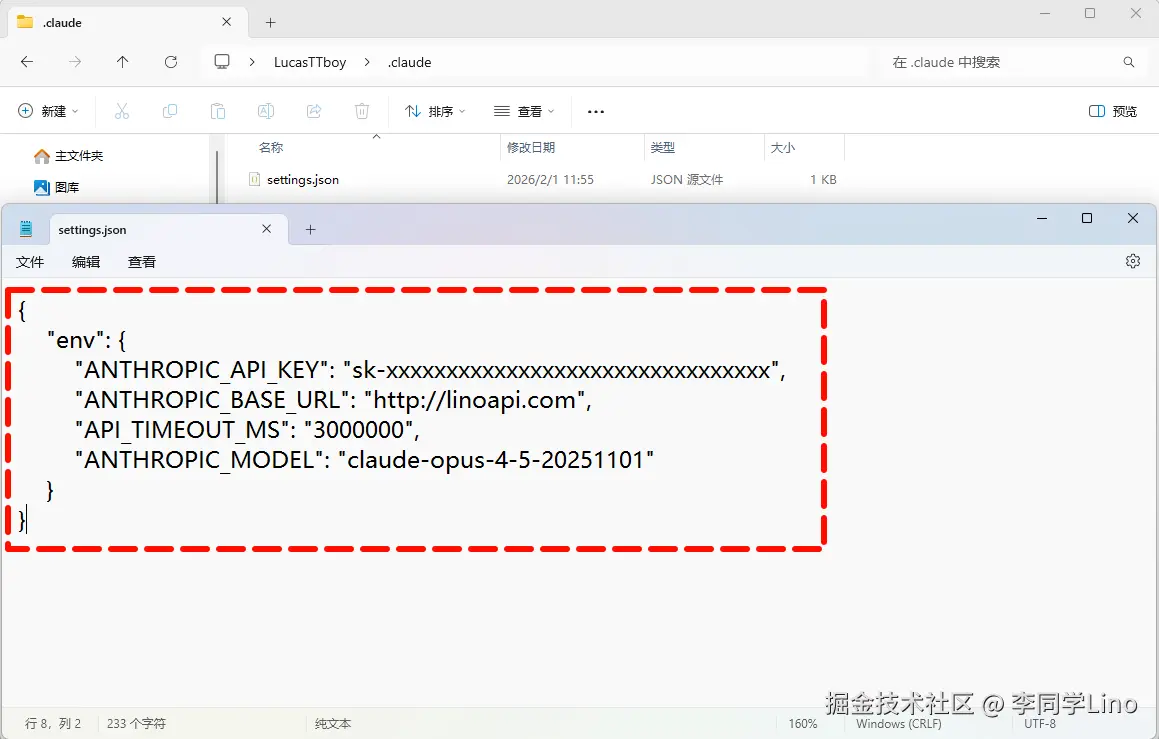Add a new Notepad tab

[310, 230]
